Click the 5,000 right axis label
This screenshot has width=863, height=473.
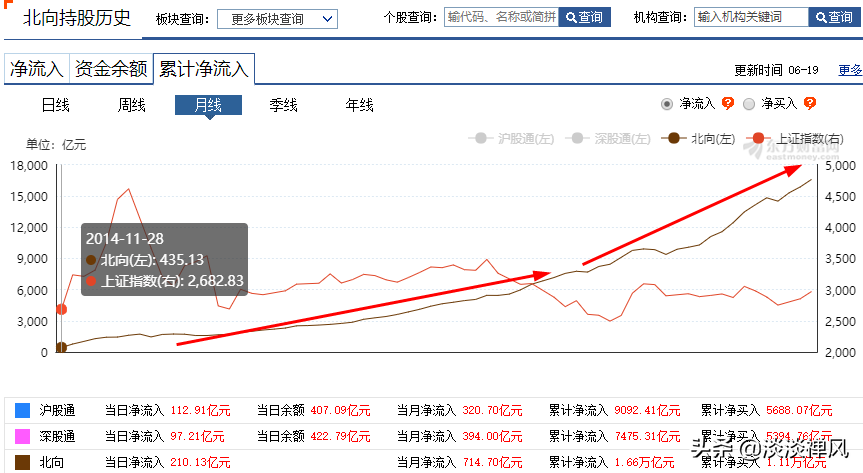pos(840,166)
